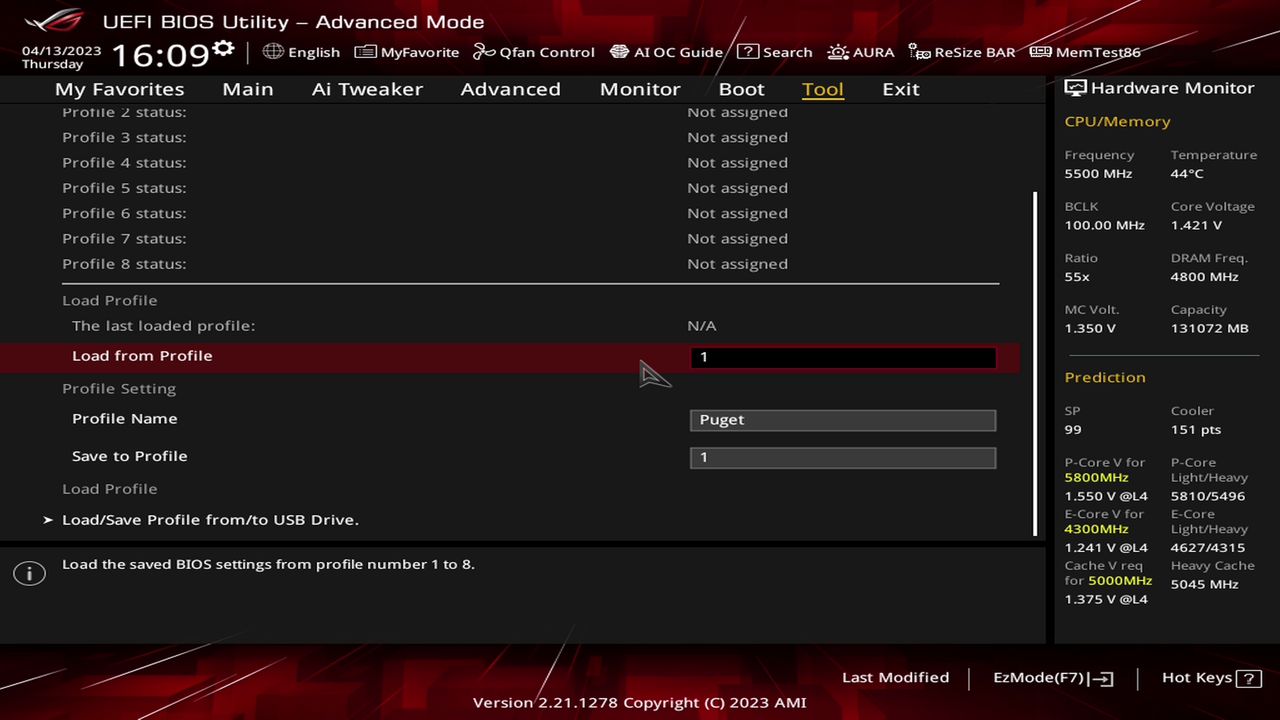Switch to EzMode(F7)

pos(1053,678)
